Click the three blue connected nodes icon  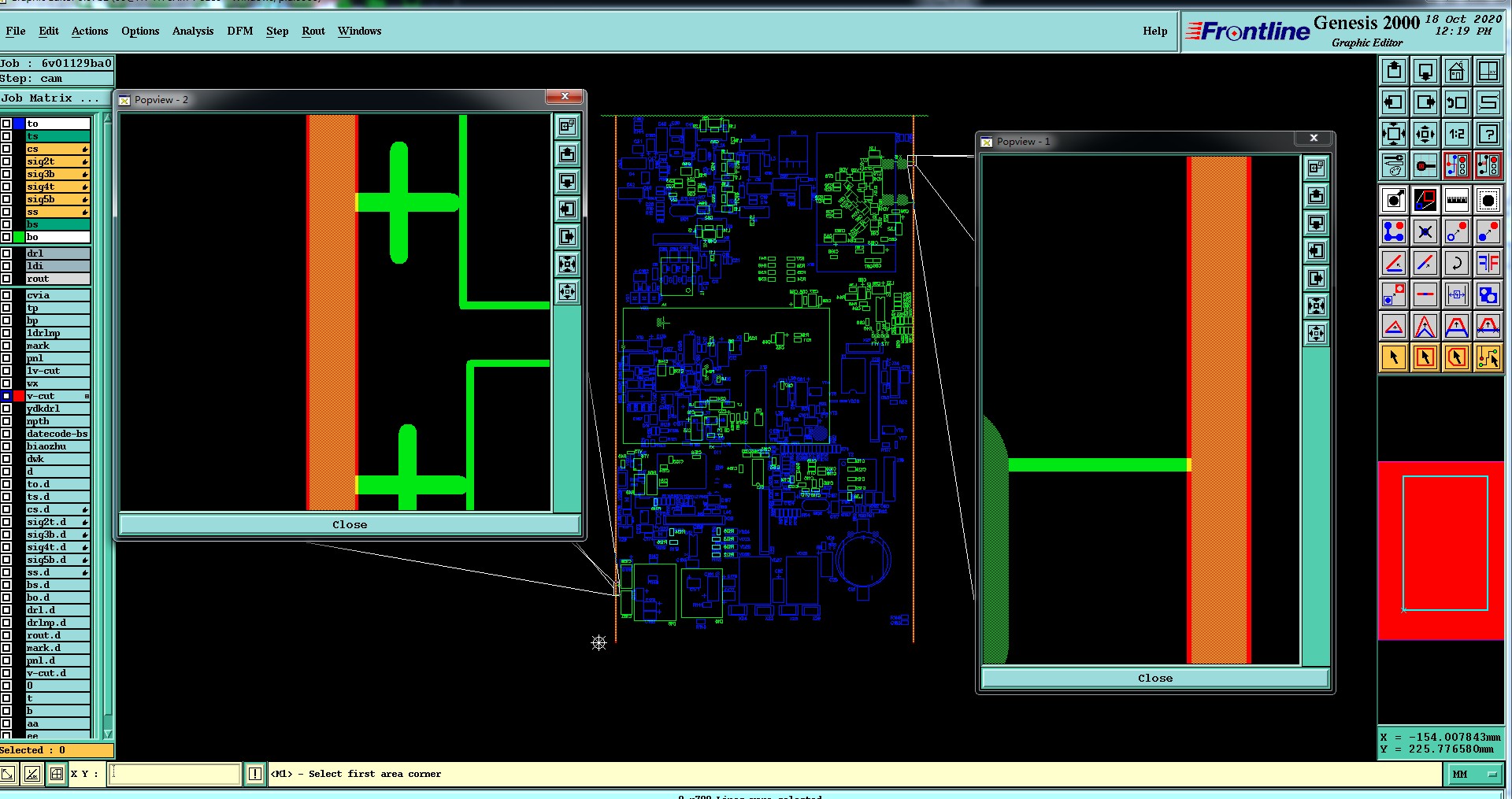(1394, 231)
